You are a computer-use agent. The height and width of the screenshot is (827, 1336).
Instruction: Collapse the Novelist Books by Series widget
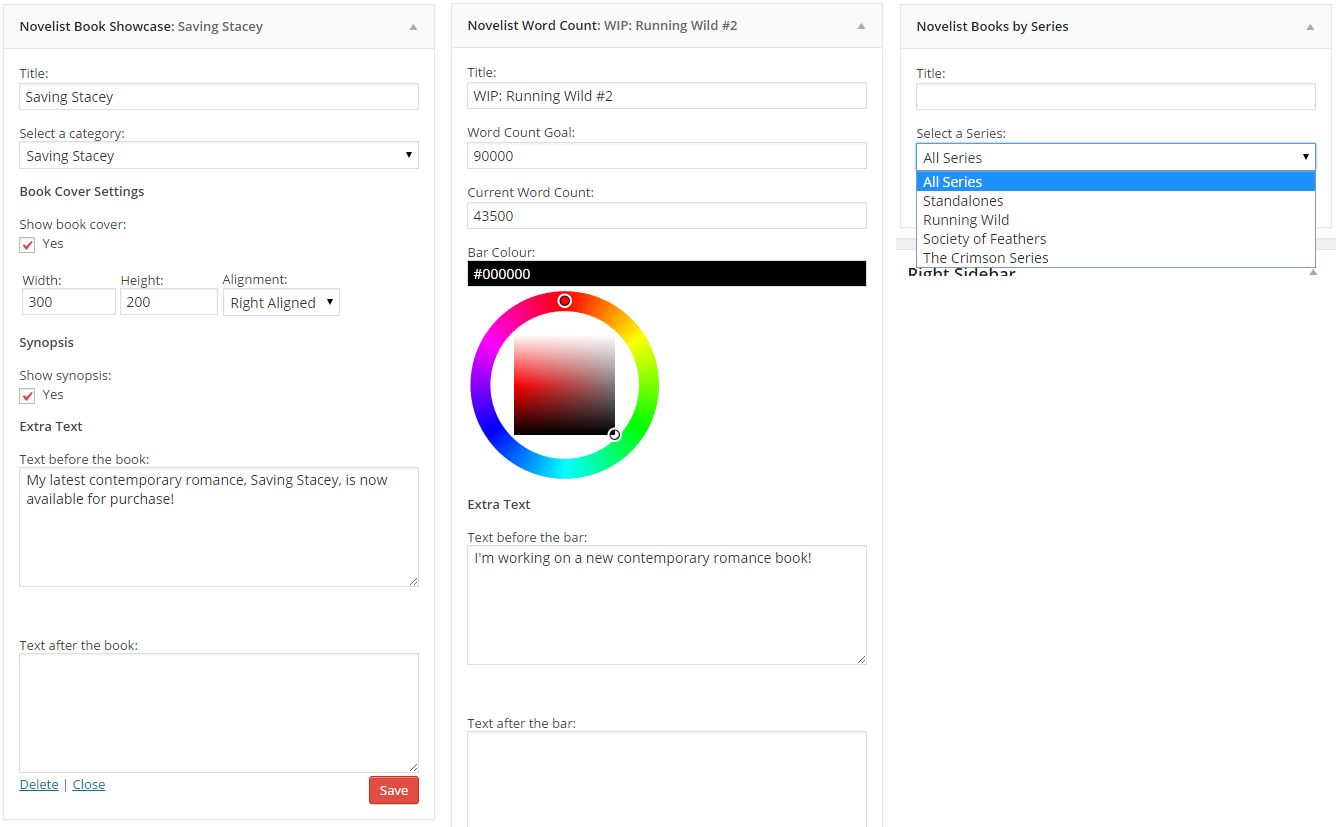pyautogui.click(x=1310, y=27)
